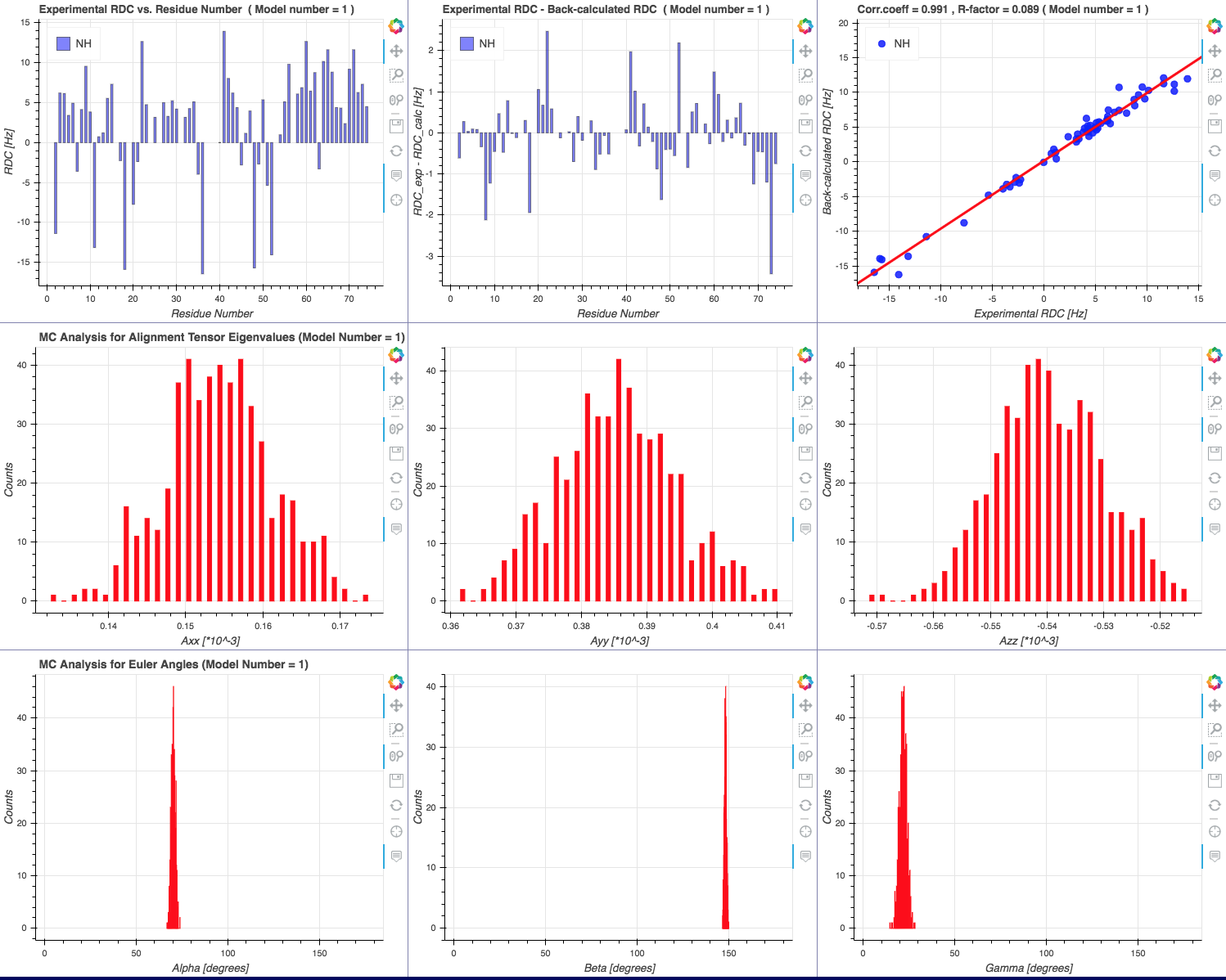Save the Axx eigenvalue histogram
1226x980 pixels.
[396, 453]
